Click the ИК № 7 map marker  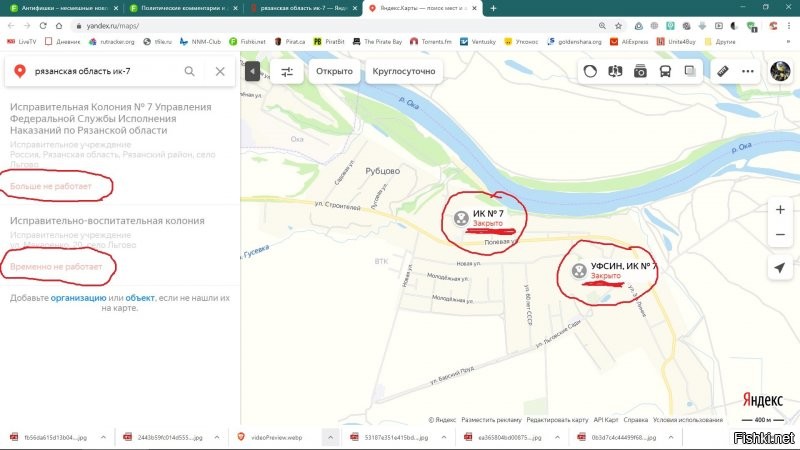pos(461,218)
